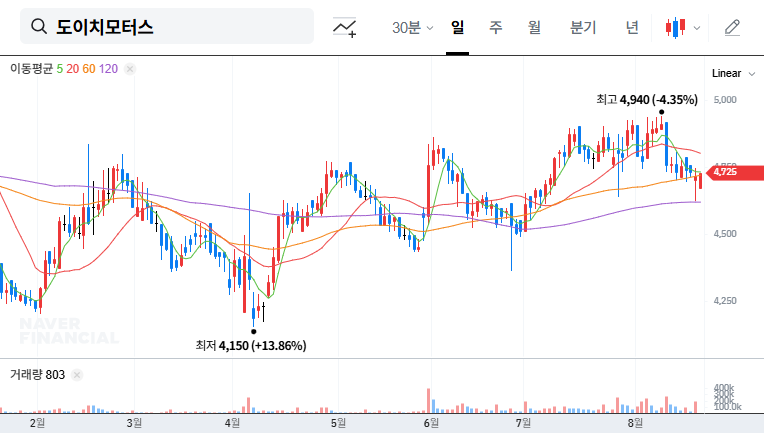764x433 pixels.
Task: Open the add indicator chart icon
Action: coord(345,28)
